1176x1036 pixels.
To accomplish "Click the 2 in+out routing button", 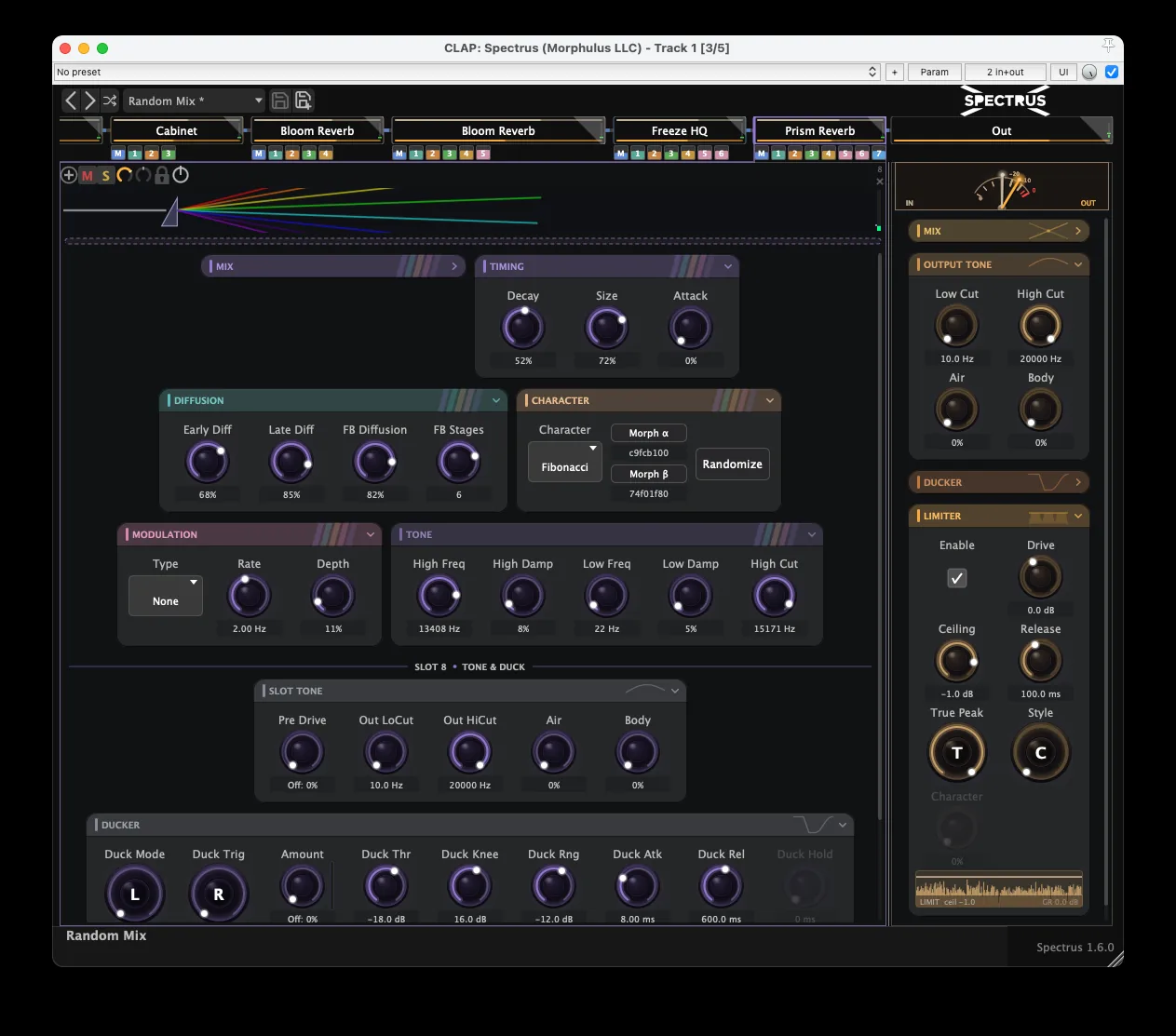I will pyautogui.click(x=1005, y=72).
